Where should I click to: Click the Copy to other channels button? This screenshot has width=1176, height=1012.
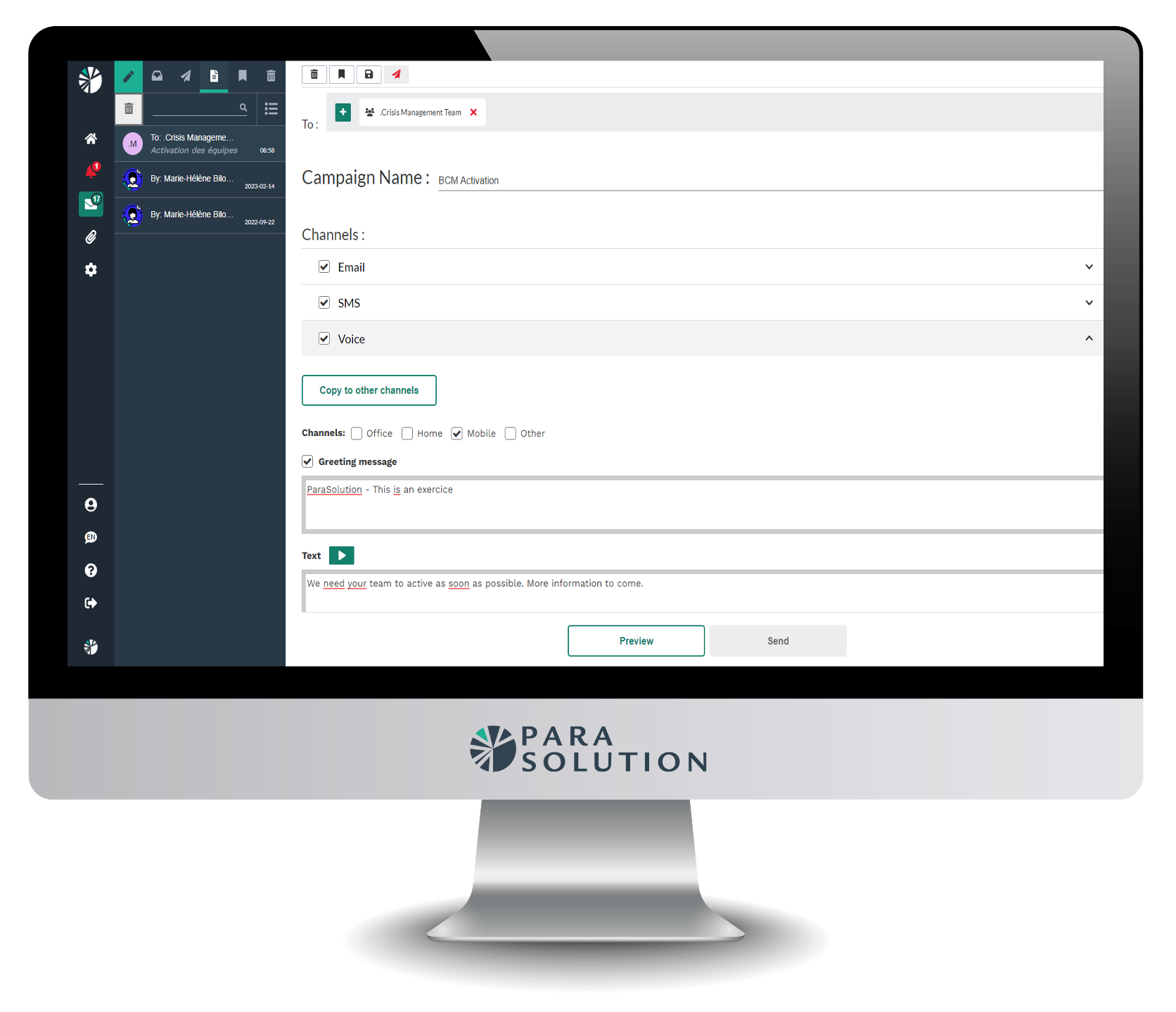click(x=369, y=390)
